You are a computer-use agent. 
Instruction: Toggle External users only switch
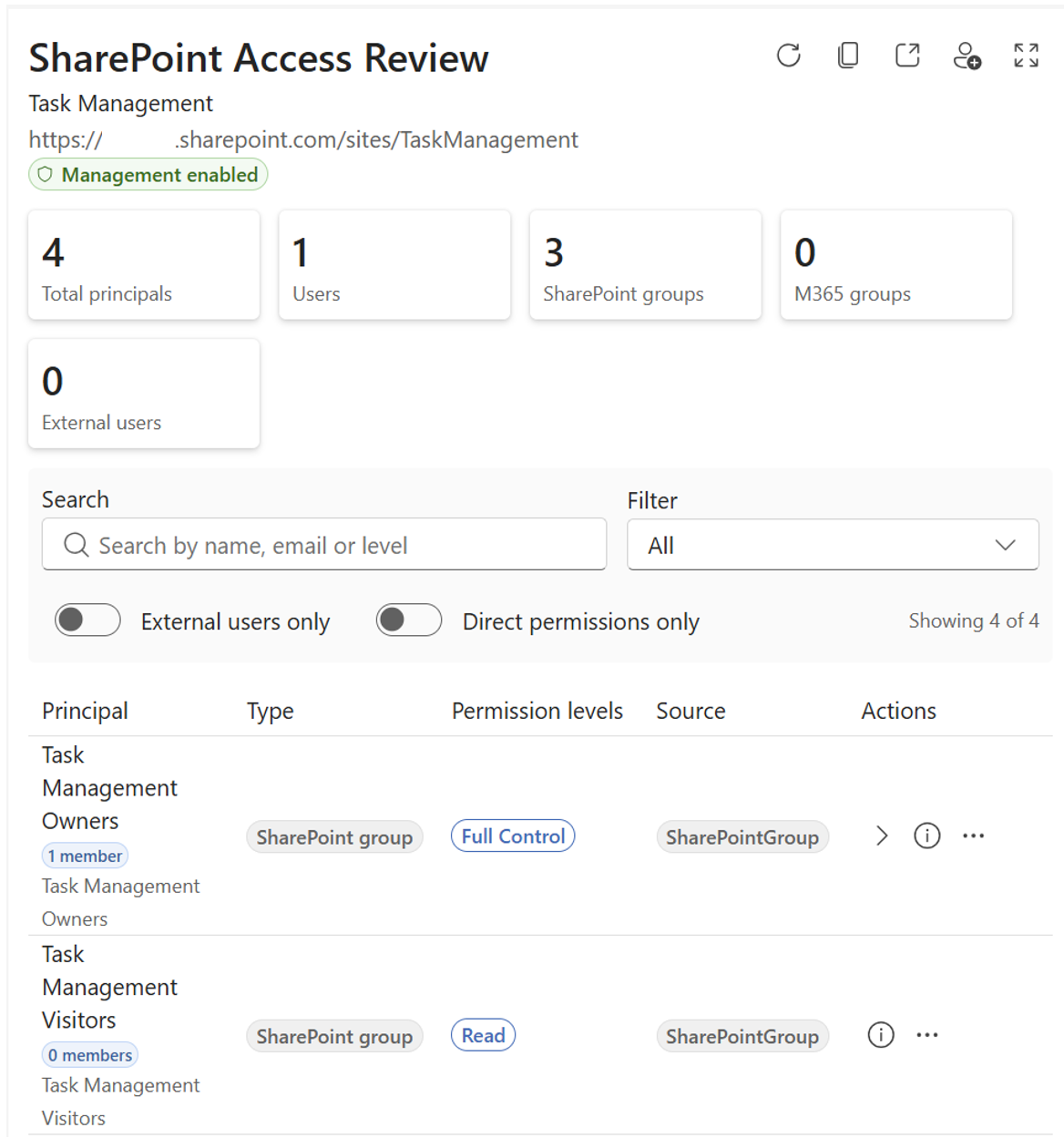(x=87, y=620)
